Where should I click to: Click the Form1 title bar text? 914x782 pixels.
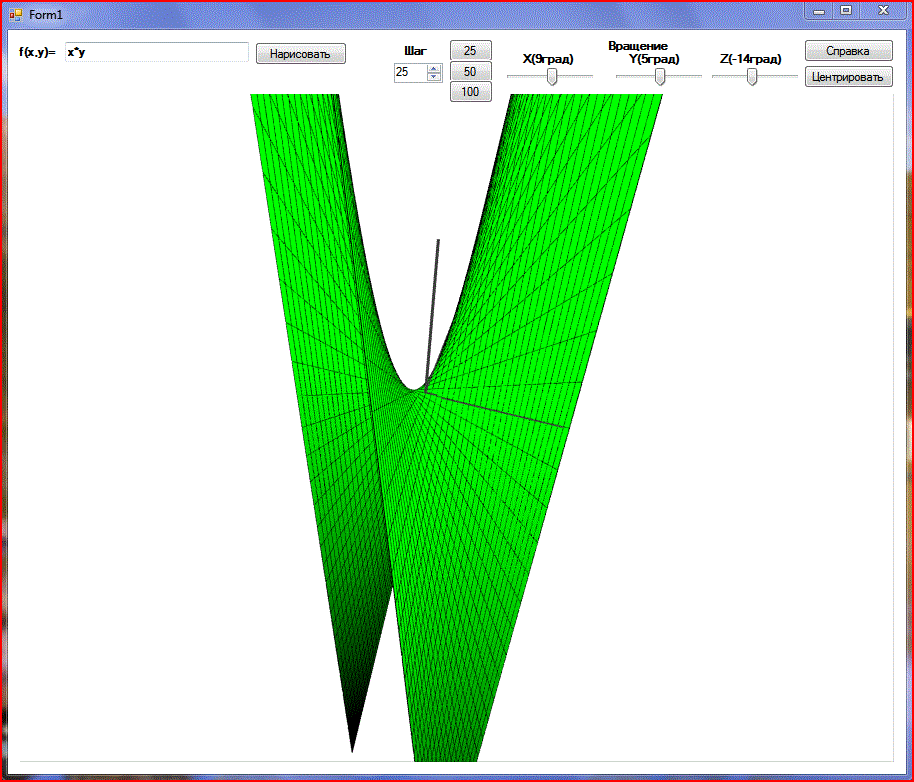[x=46, y=13]
